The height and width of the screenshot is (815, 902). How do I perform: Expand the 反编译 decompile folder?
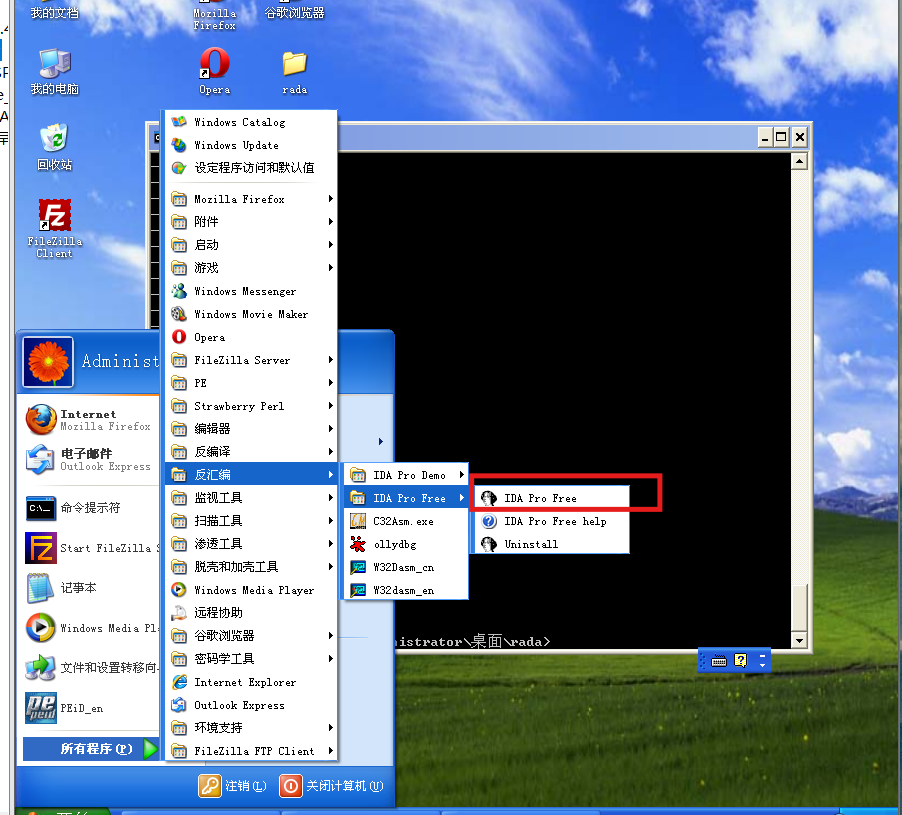pyautogui.click(x=251, y=452)
